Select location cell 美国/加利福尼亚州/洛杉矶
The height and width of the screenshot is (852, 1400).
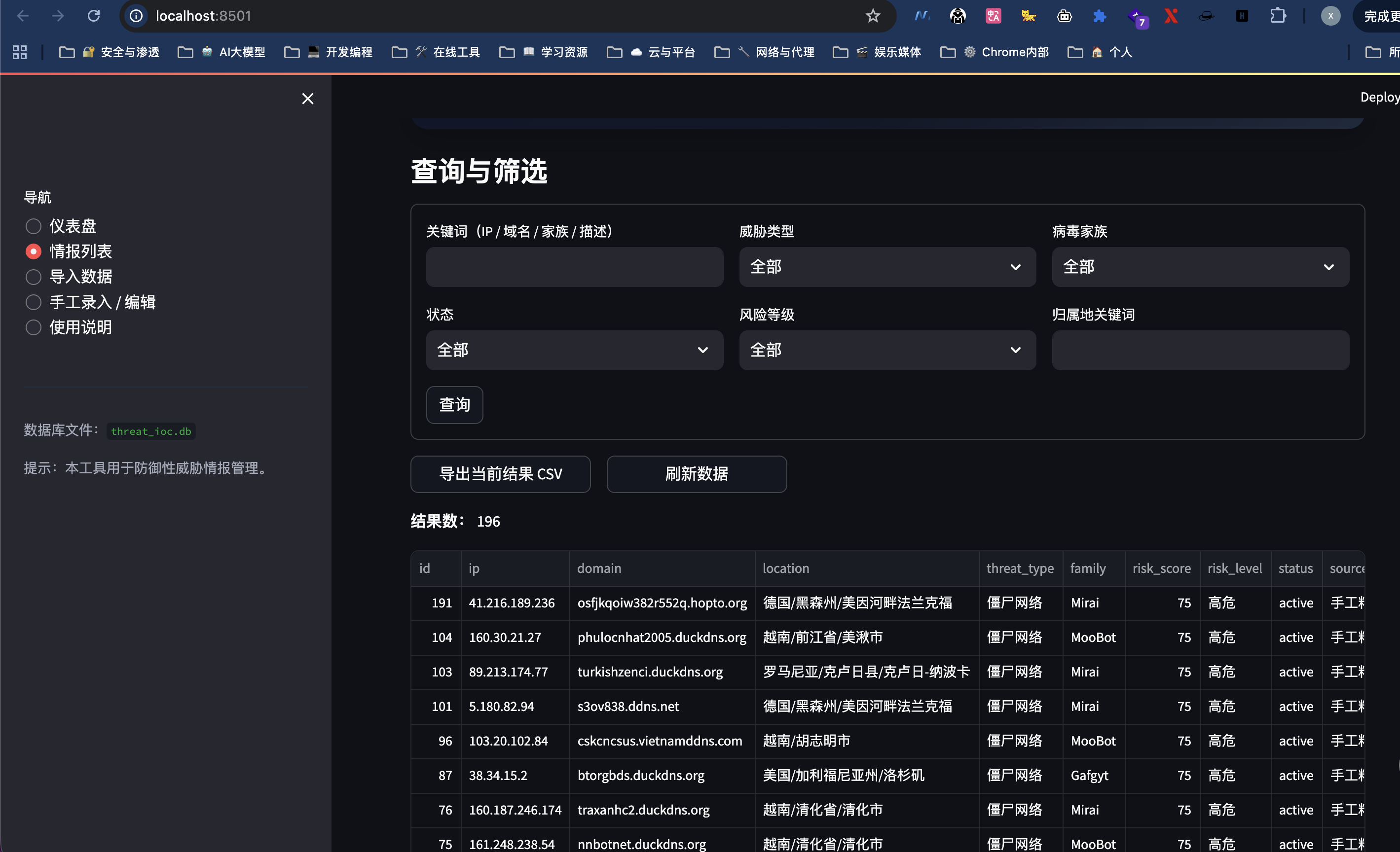(x=866, y=775)
